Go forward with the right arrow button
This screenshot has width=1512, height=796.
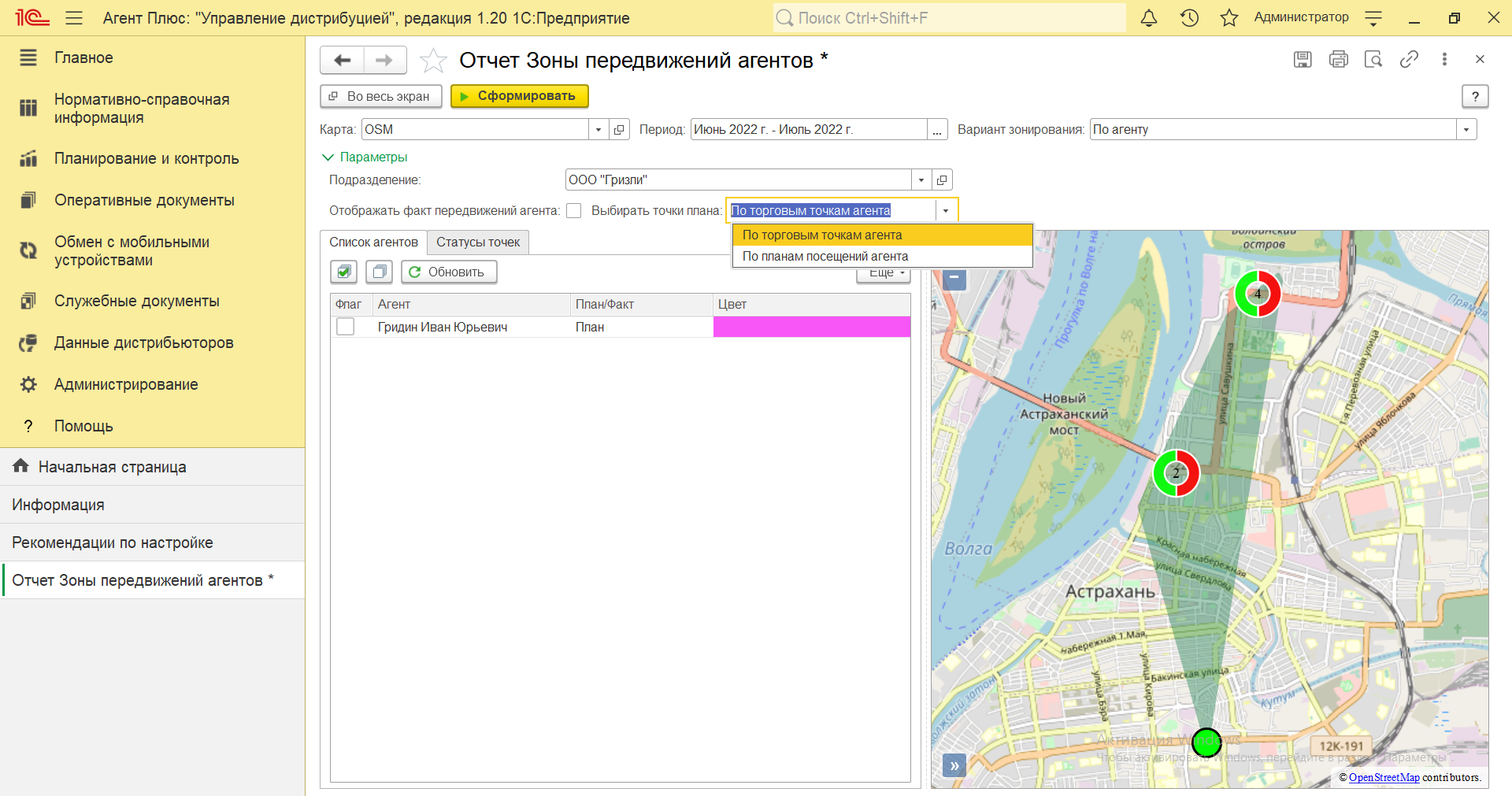pos(384,60)
